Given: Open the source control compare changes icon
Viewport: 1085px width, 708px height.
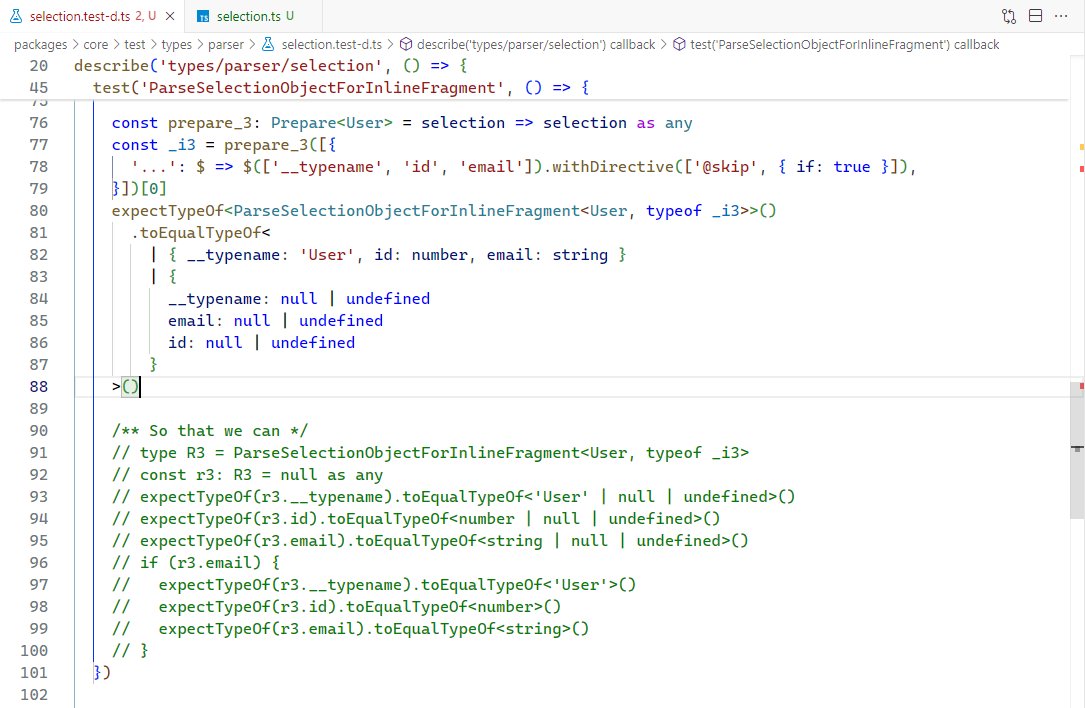Looking at the screenshot, I should pos(1009,16).
